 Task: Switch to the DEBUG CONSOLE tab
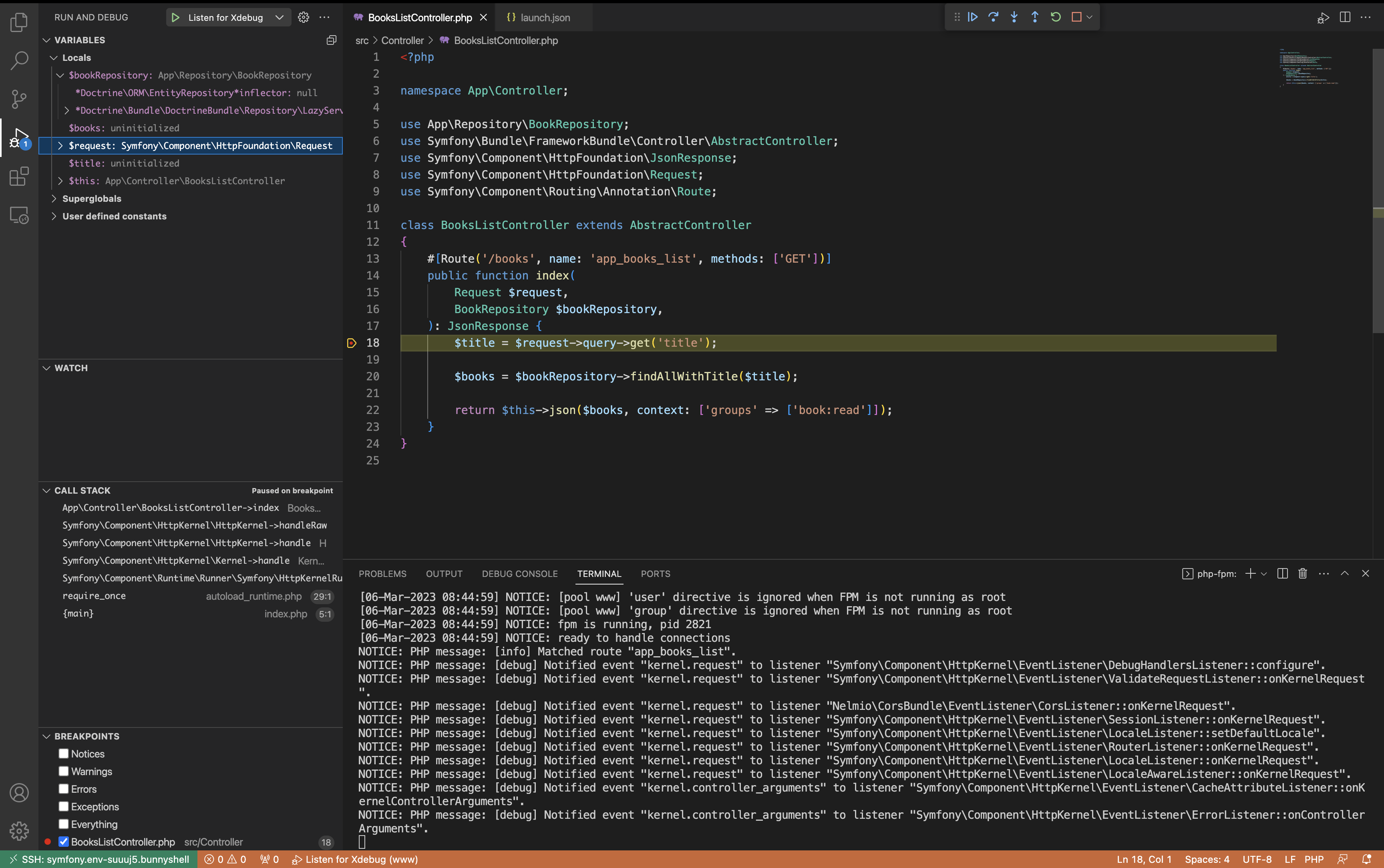[x=519, y=573]
